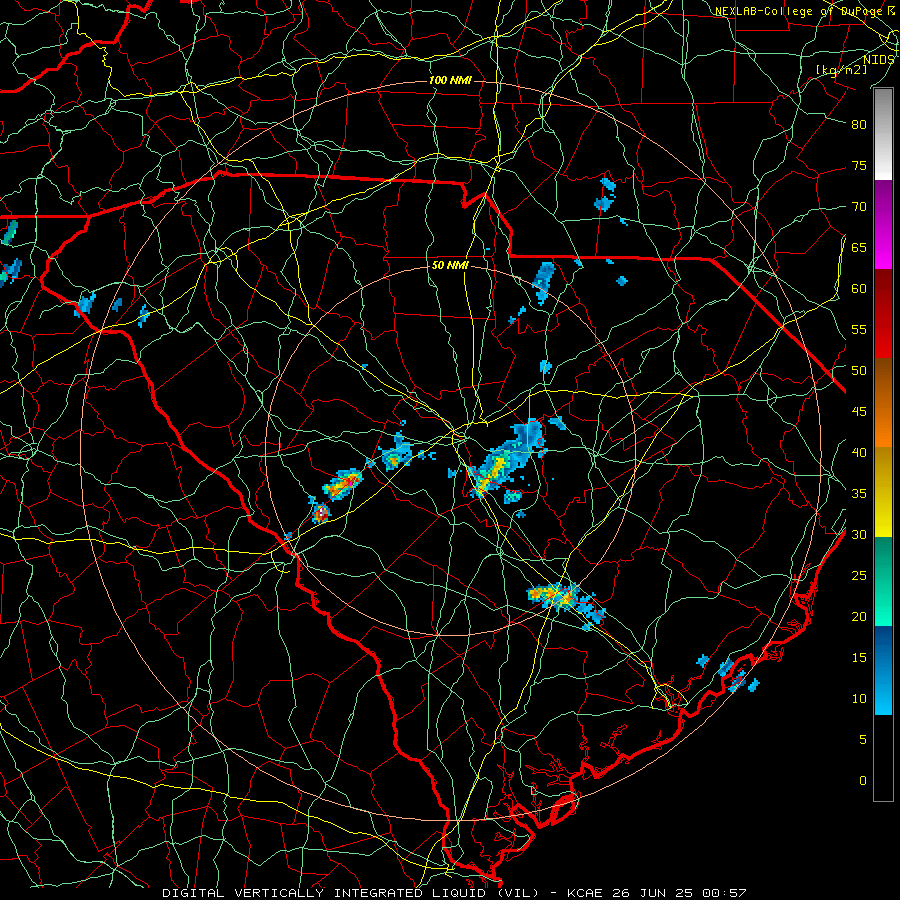Click the 15 value on the color scale

point(859,658)
